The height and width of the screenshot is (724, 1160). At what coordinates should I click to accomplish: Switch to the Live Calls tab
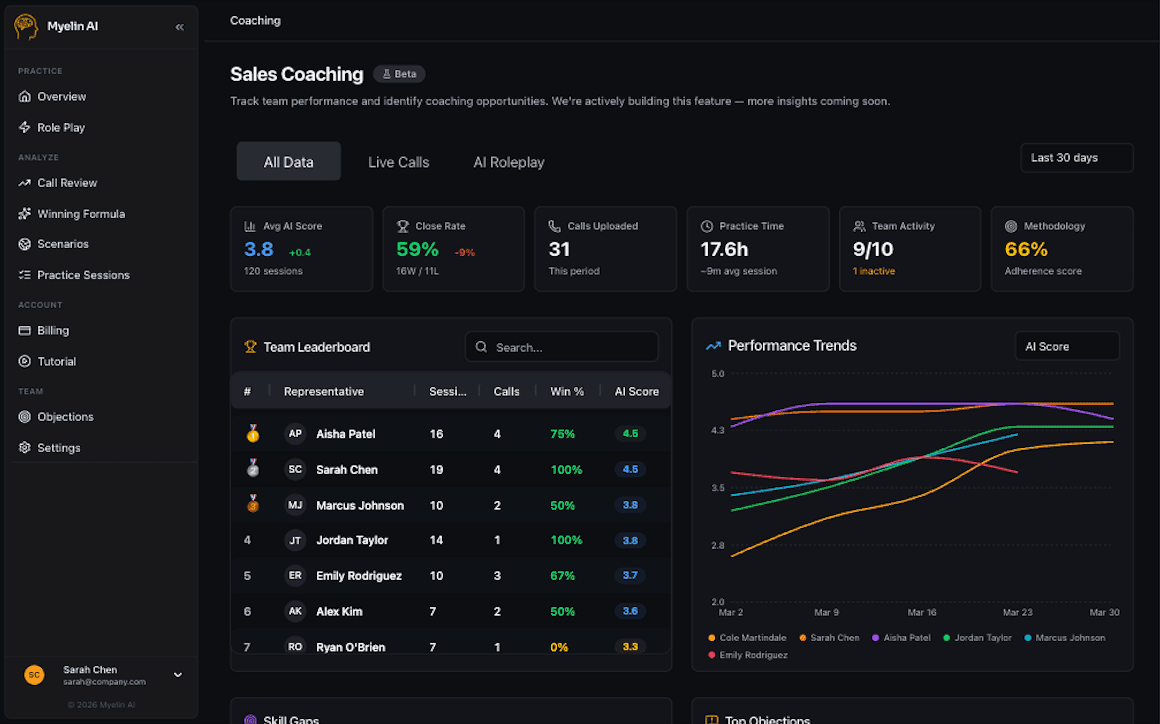pyautogui.click(x=399, y=162)
